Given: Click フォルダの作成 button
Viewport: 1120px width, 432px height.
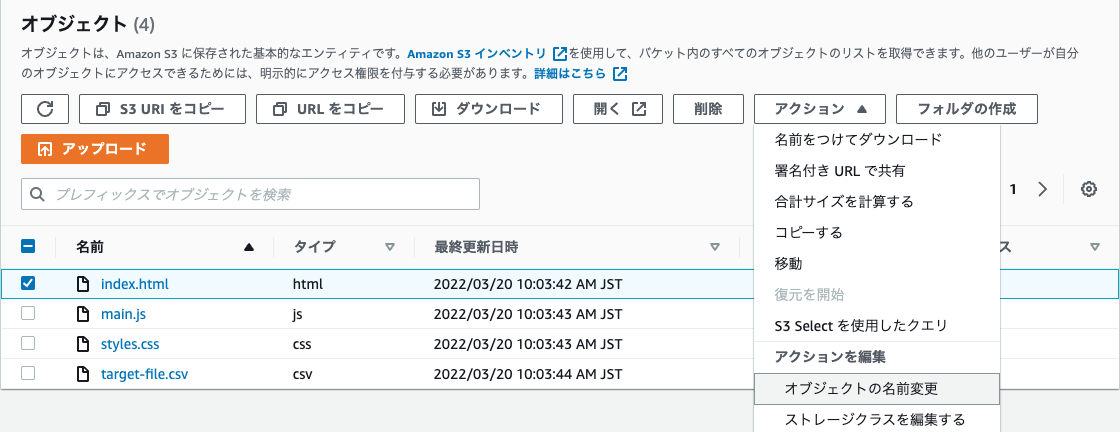Looking at the screenshot, I should coord(966,109).
